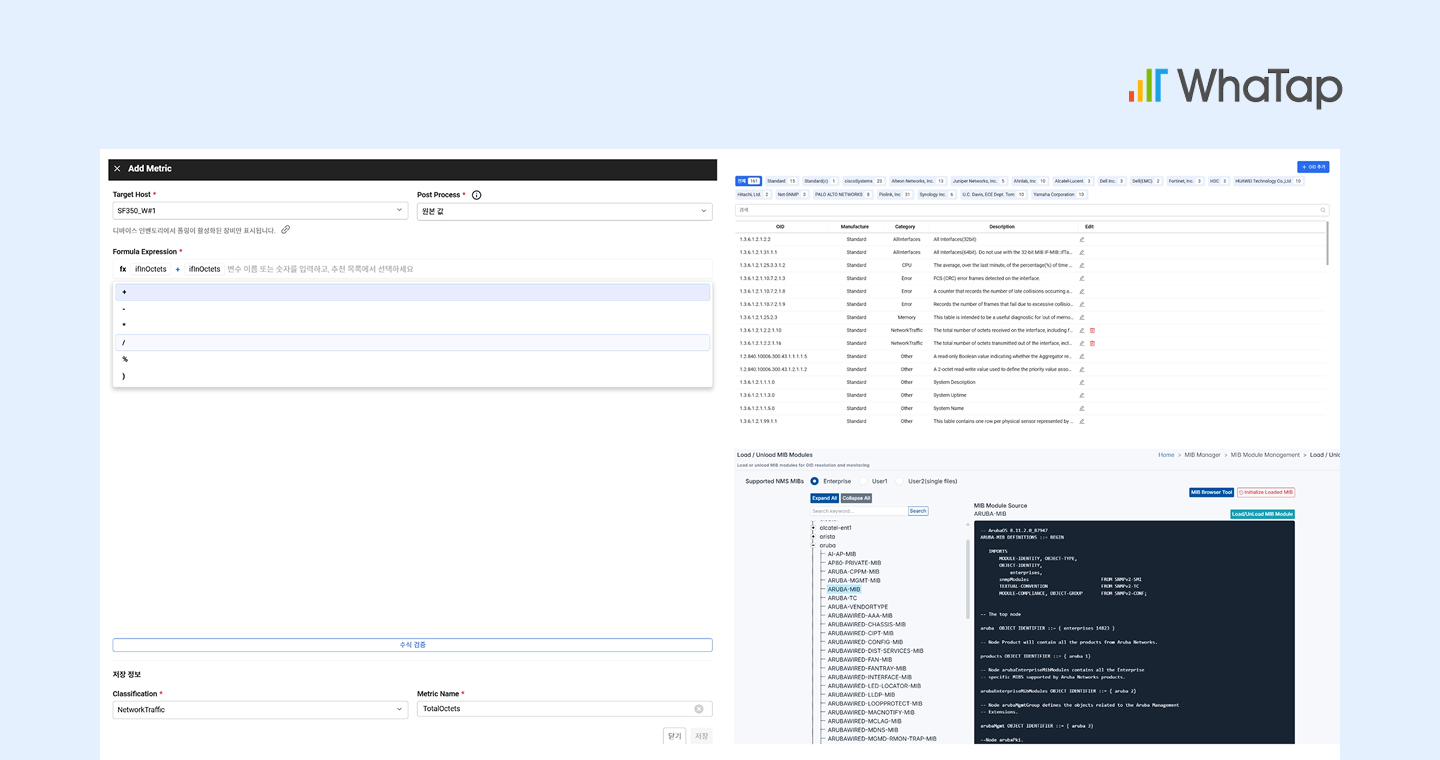Click the Expand All button
This screenshot has height=760, width=1440.
click(824, 498)
